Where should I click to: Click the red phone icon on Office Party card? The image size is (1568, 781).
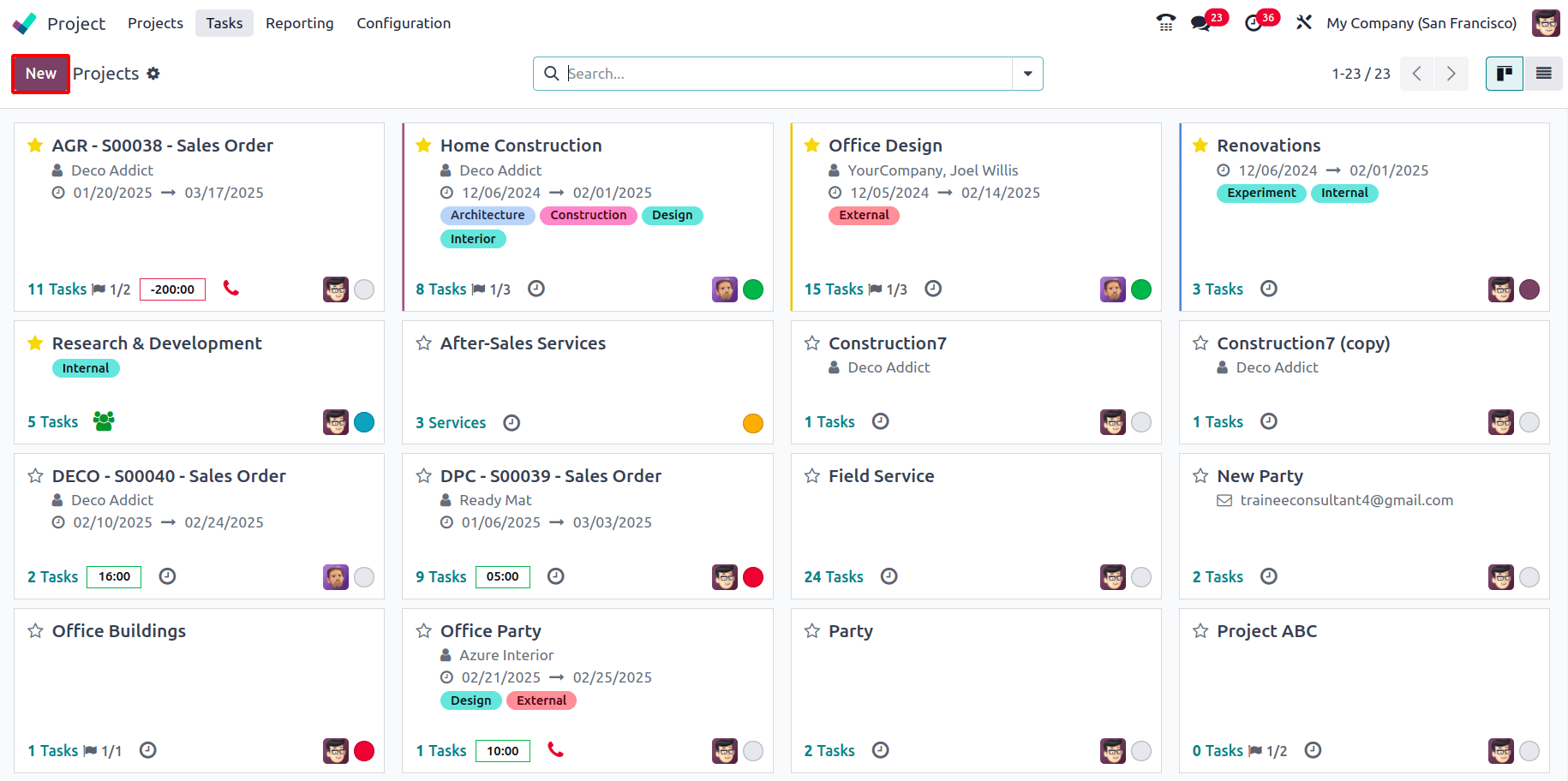click(x=555, y=749)
